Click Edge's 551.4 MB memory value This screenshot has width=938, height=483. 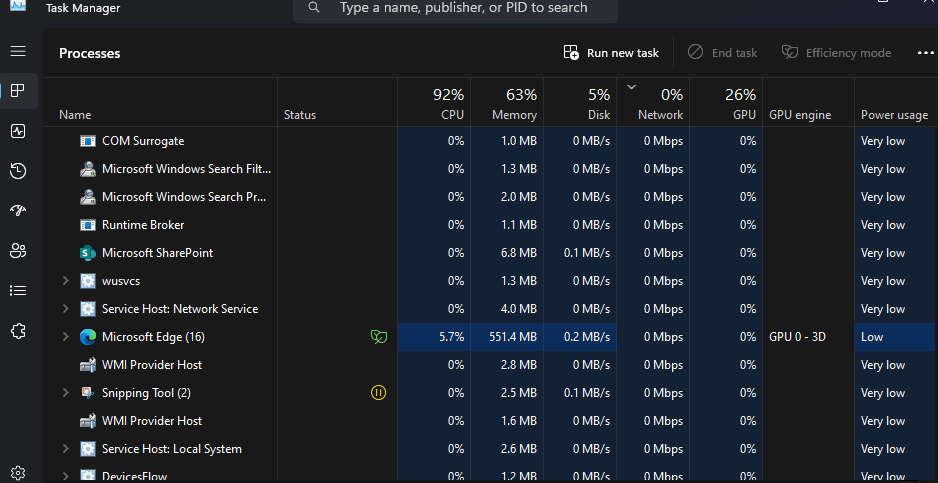[513, 337]
